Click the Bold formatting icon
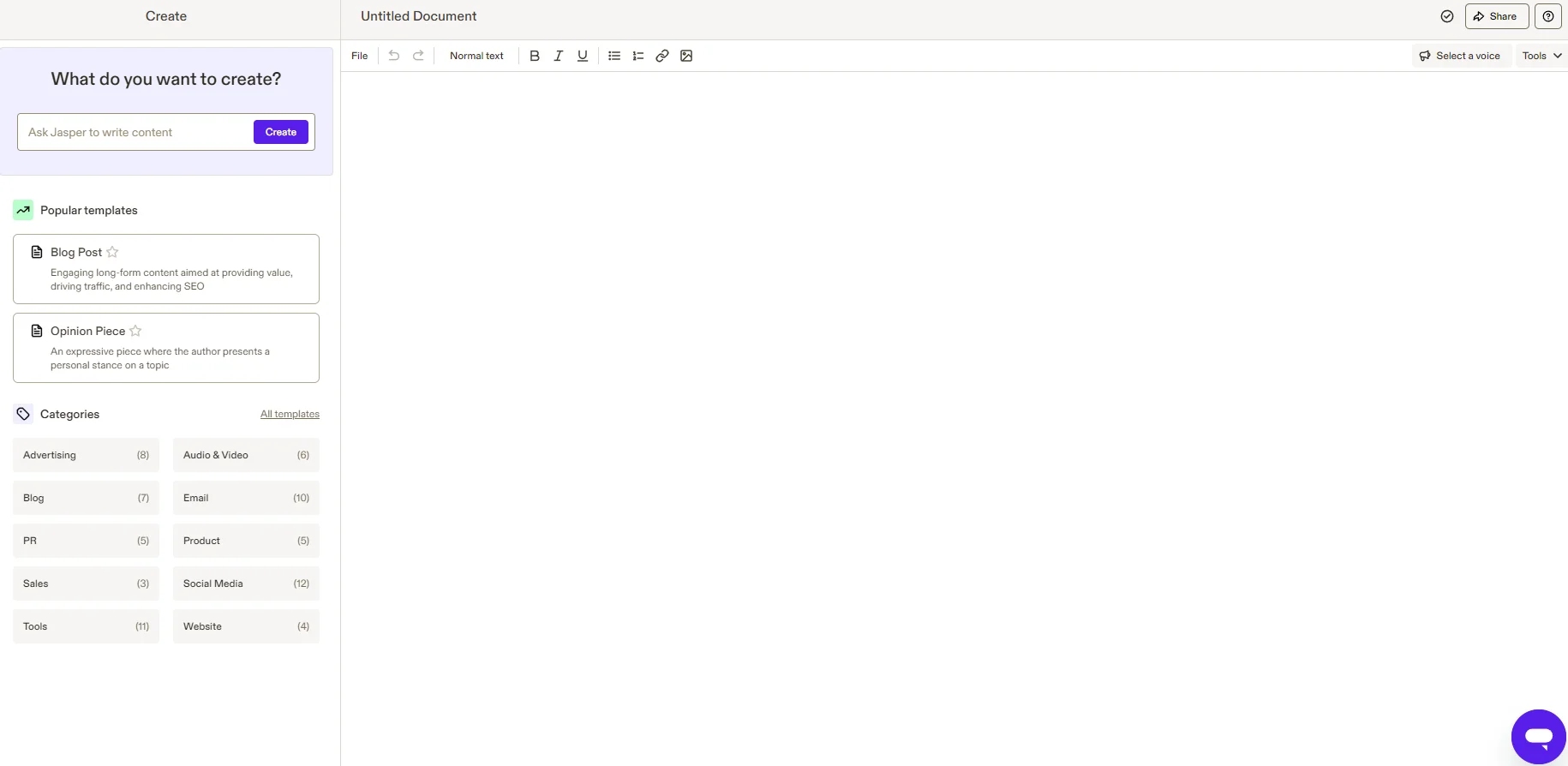The height and width of the screenshot is (766, 1568). (535, 56)
